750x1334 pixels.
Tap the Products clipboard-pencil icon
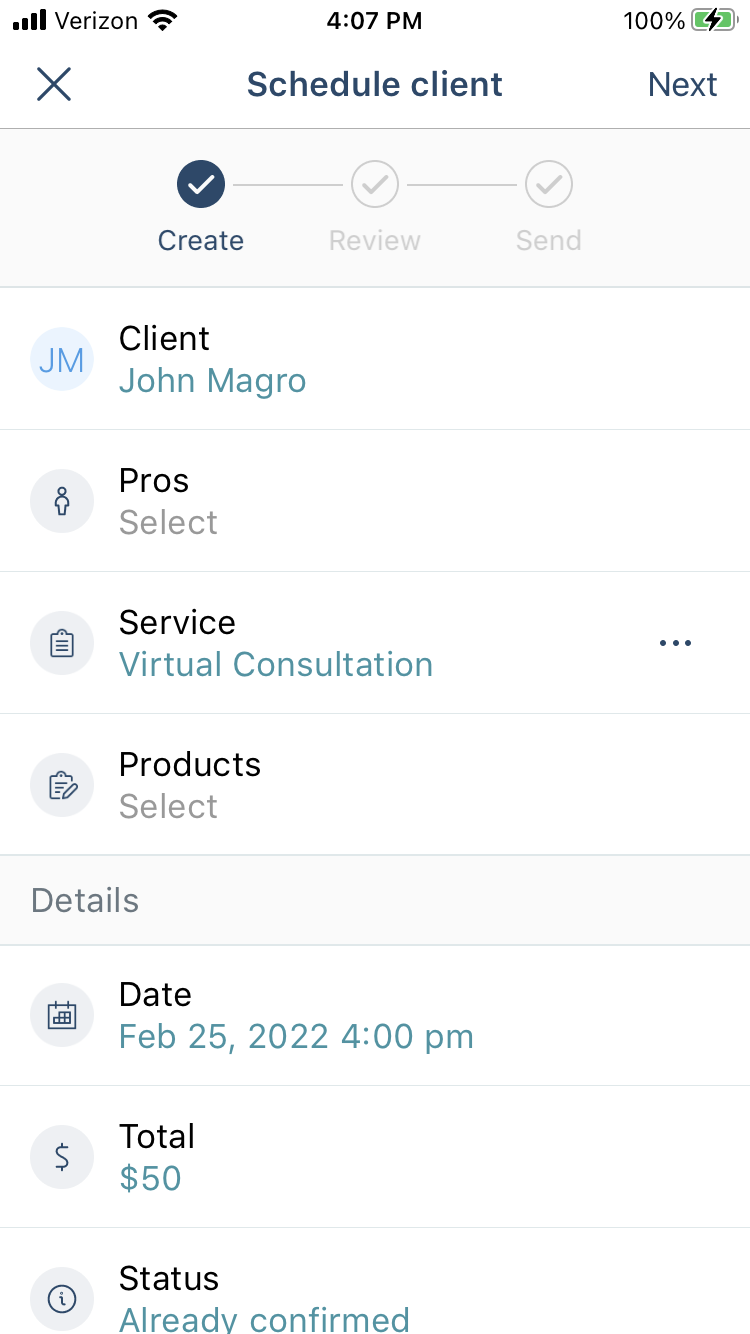coord(62,785)
